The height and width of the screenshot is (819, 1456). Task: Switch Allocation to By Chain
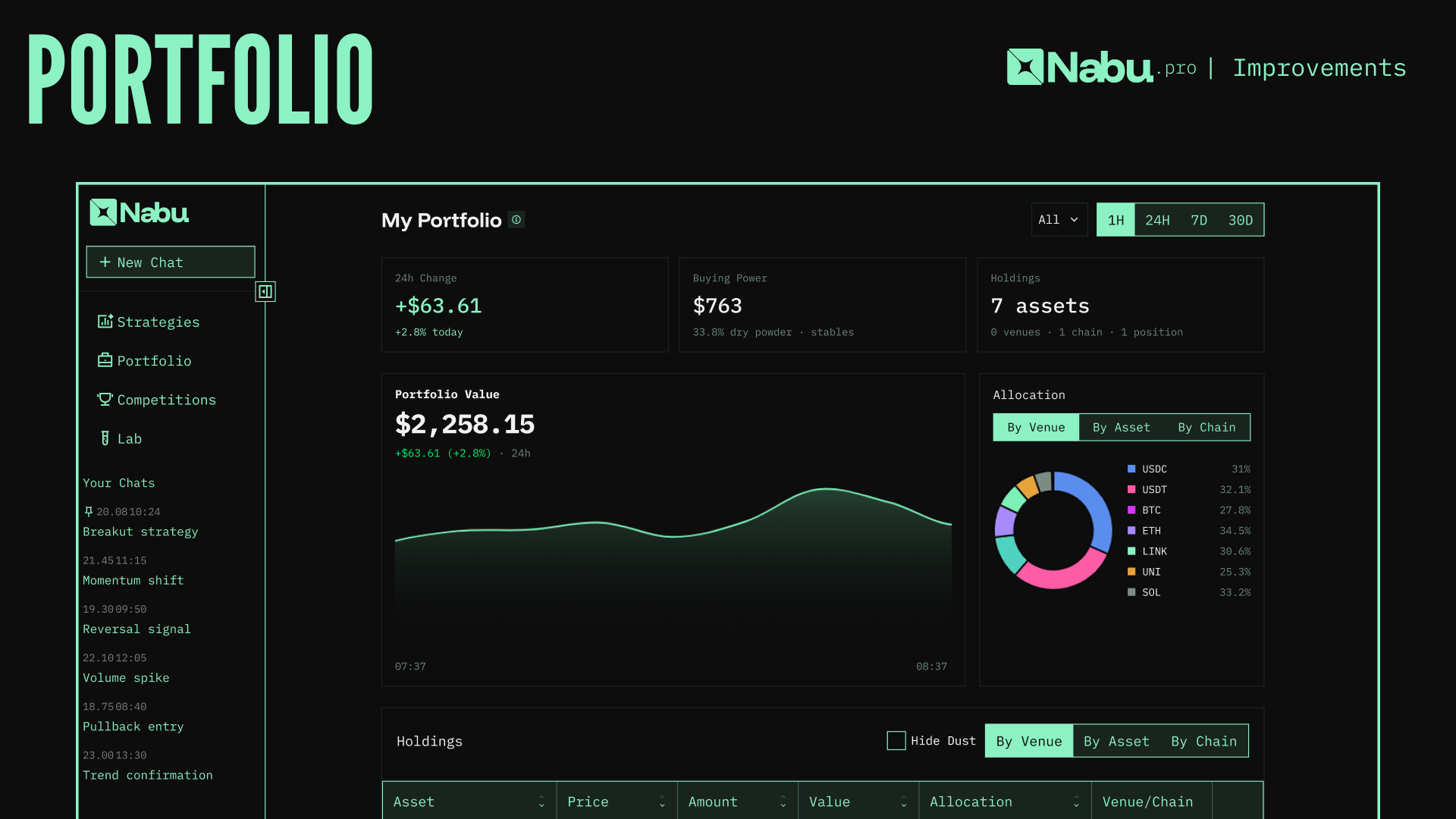pos(1207,428)
